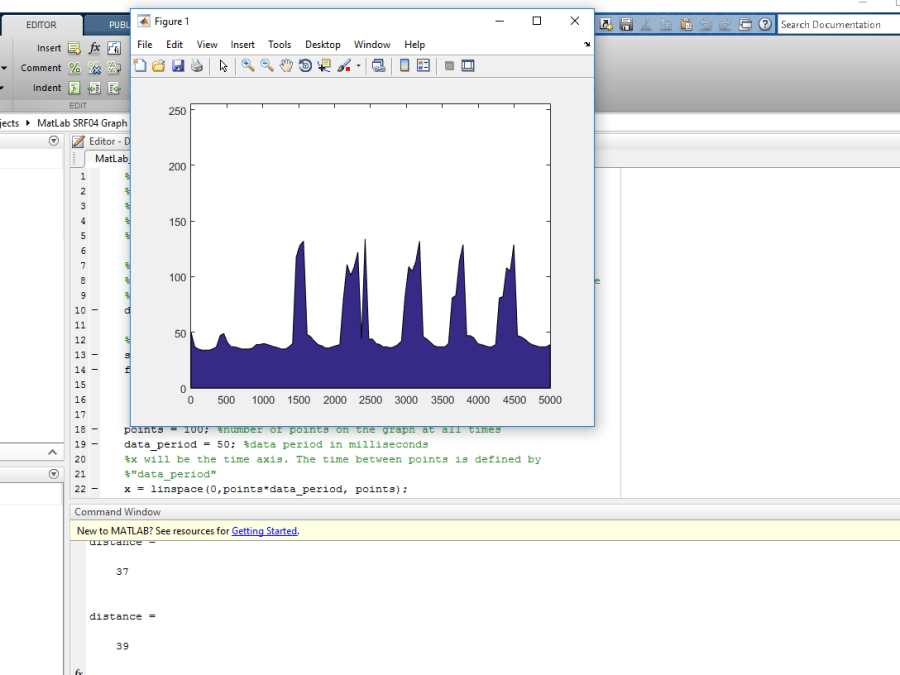Click code line 'data_period = 50;'

click(x=180, y=444)
